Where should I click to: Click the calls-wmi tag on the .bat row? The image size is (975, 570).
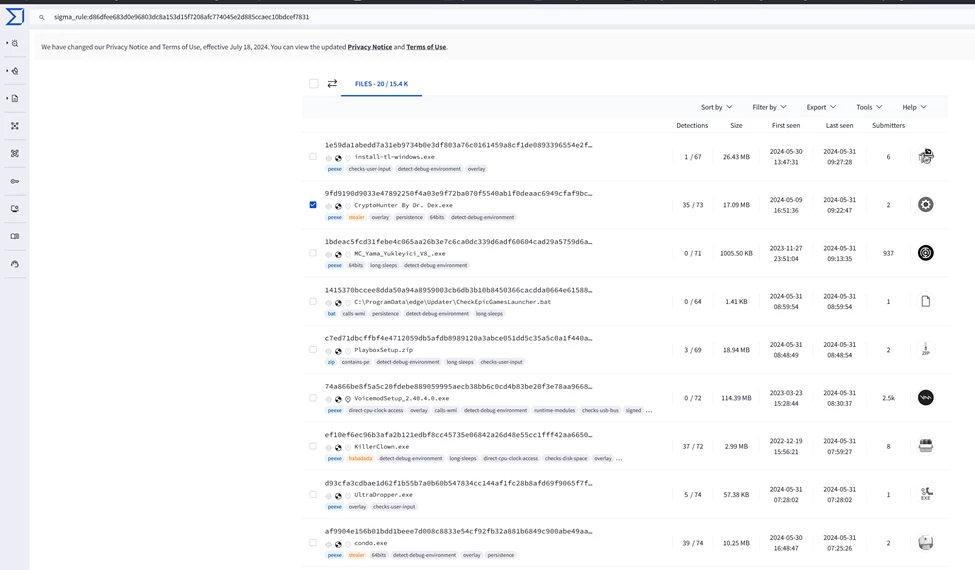353,314
